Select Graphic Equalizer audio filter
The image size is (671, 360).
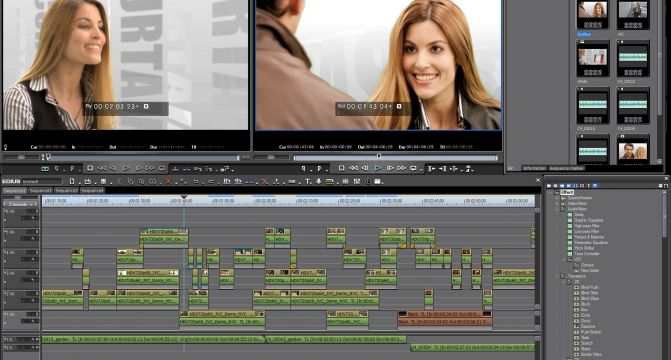[588, 220]
